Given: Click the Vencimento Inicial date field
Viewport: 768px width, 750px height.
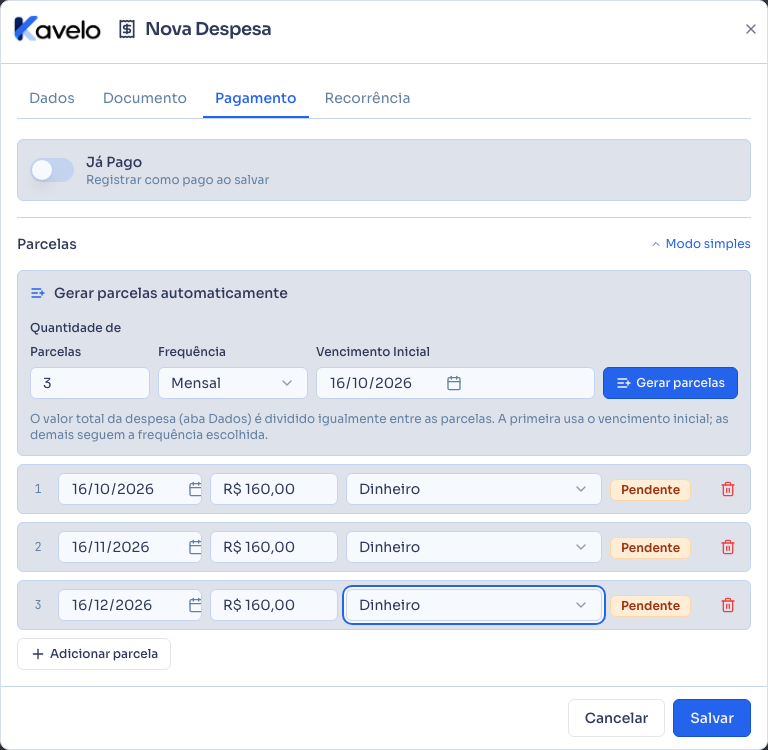Looking at the screenshot, I should point(455,383).
